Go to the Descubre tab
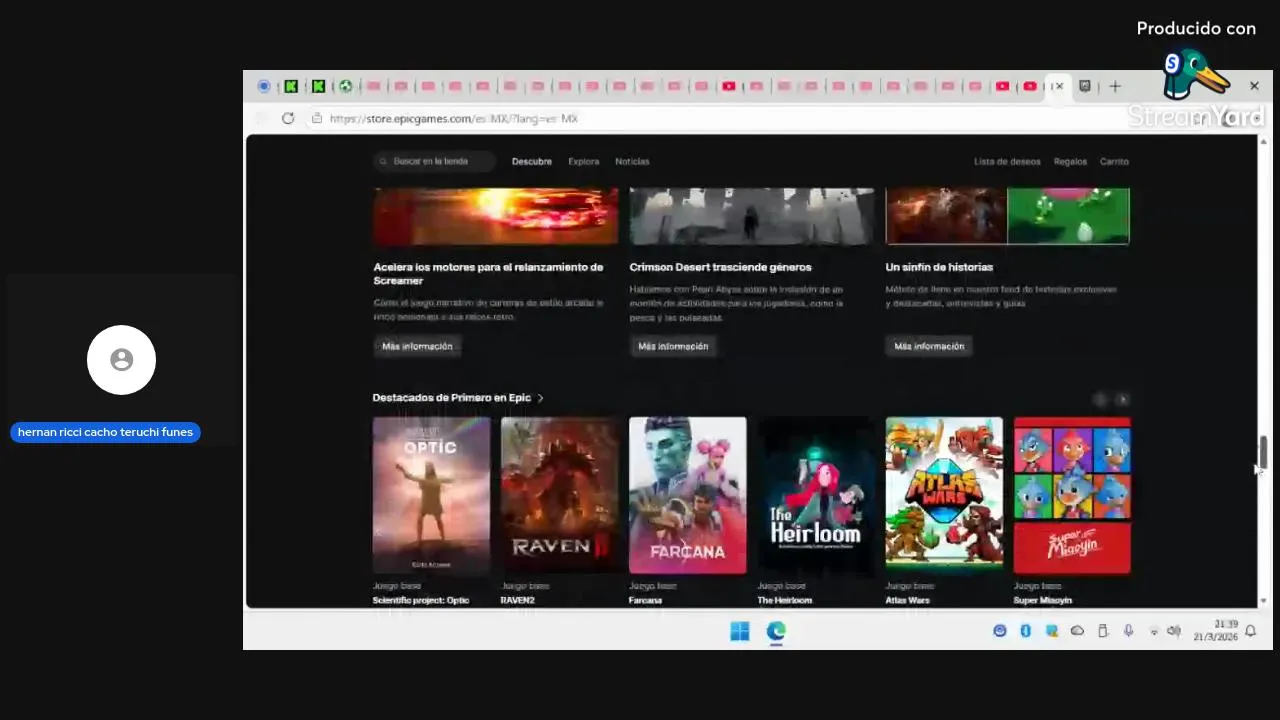 (532, 161)
